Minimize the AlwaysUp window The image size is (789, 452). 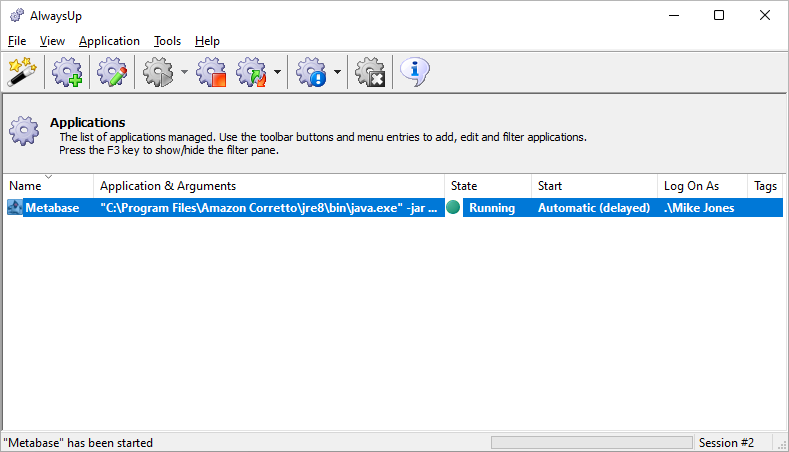point(674,16)
